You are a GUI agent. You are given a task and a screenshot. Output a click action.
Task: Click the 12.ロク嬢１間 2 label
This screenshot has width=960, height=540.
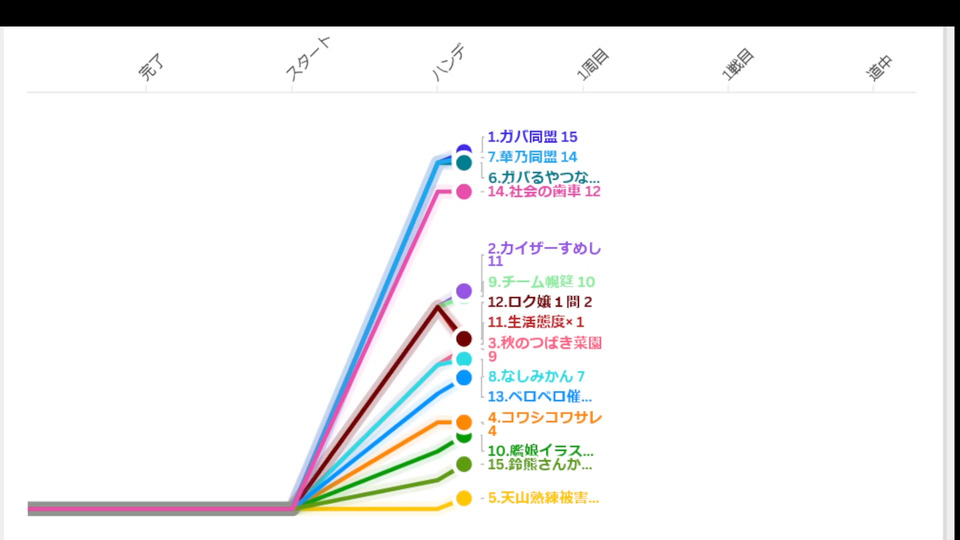click(540, 302)
